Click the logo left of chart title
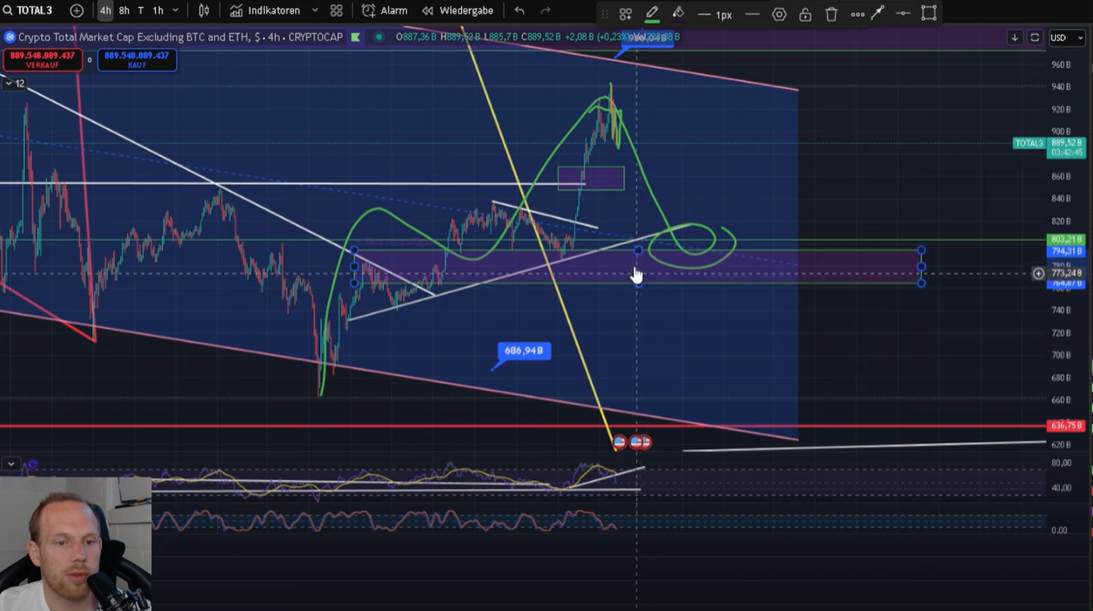This screenshot has width=1093, height=611. [10, 37]
